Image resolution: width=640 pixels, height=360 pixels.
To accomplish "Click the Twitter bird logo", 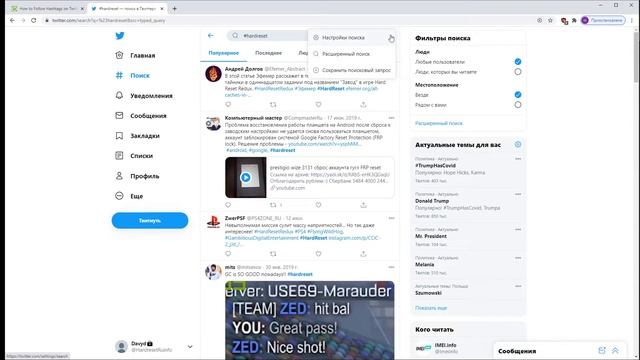I will [120, 36].
